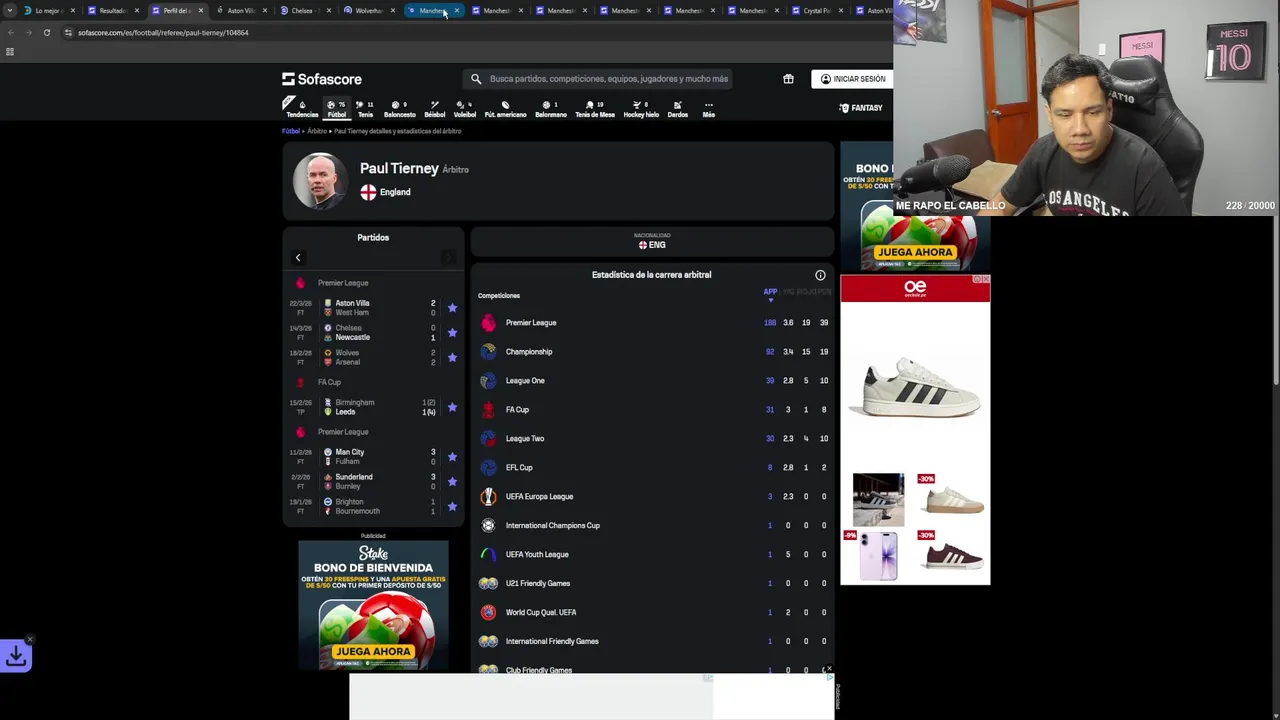This screenshot has width=1280, height=720.
Task: Select the Béisbol sport tab
Action: click(434, 108)
